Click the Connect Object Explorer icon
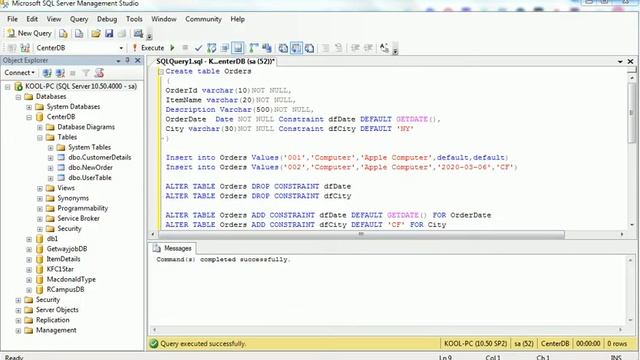This screenshot has width=640, height=360. pyautogui.click(x=47, y=73)
